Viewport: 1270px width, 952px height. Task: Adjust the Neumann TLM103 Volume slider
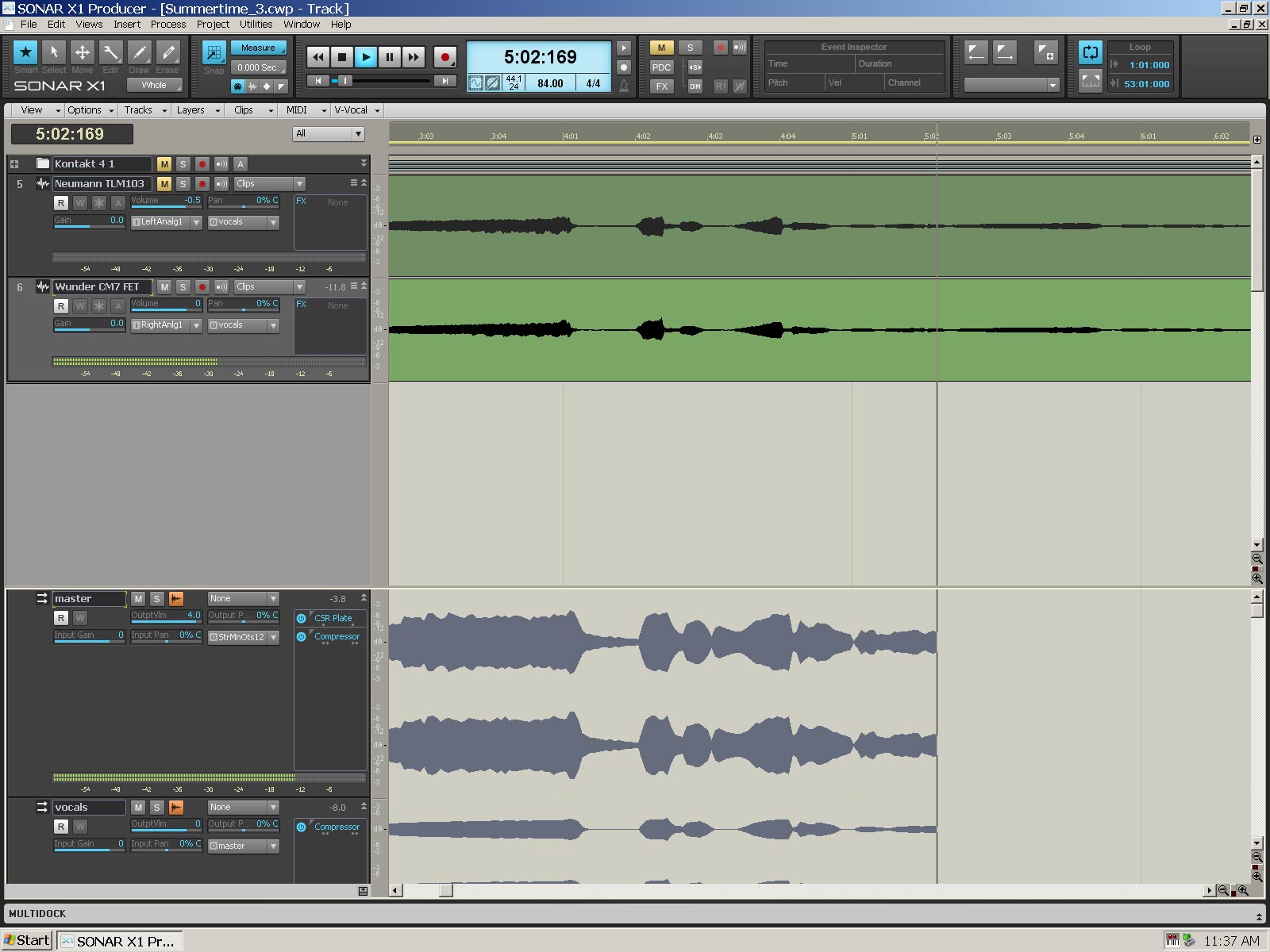(x=166, y=202)
